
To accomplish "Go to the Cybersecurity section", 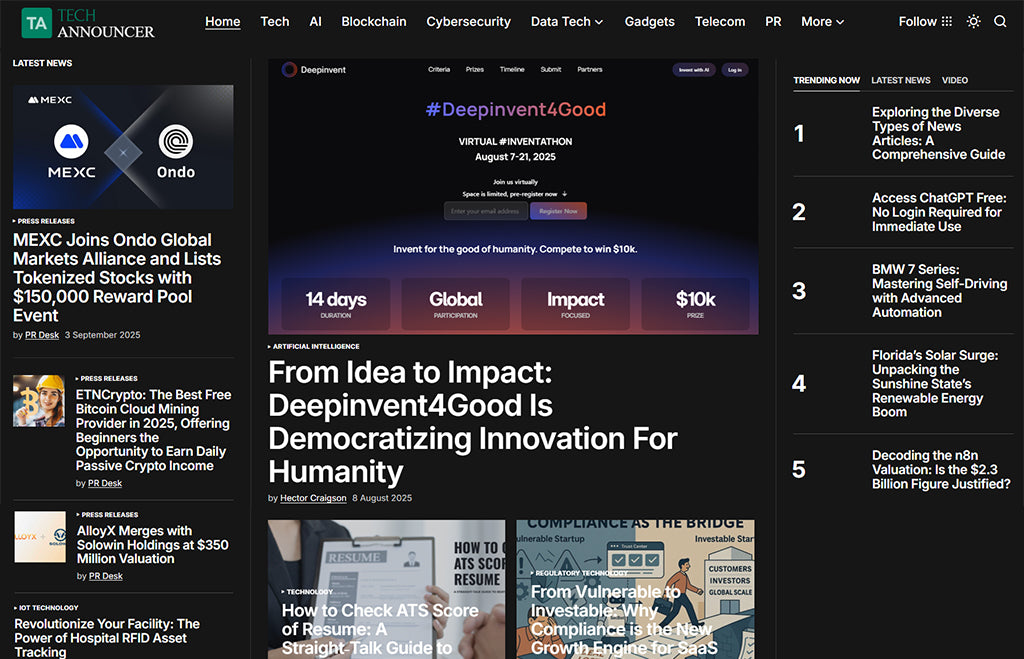I will (x=468, y=22).
